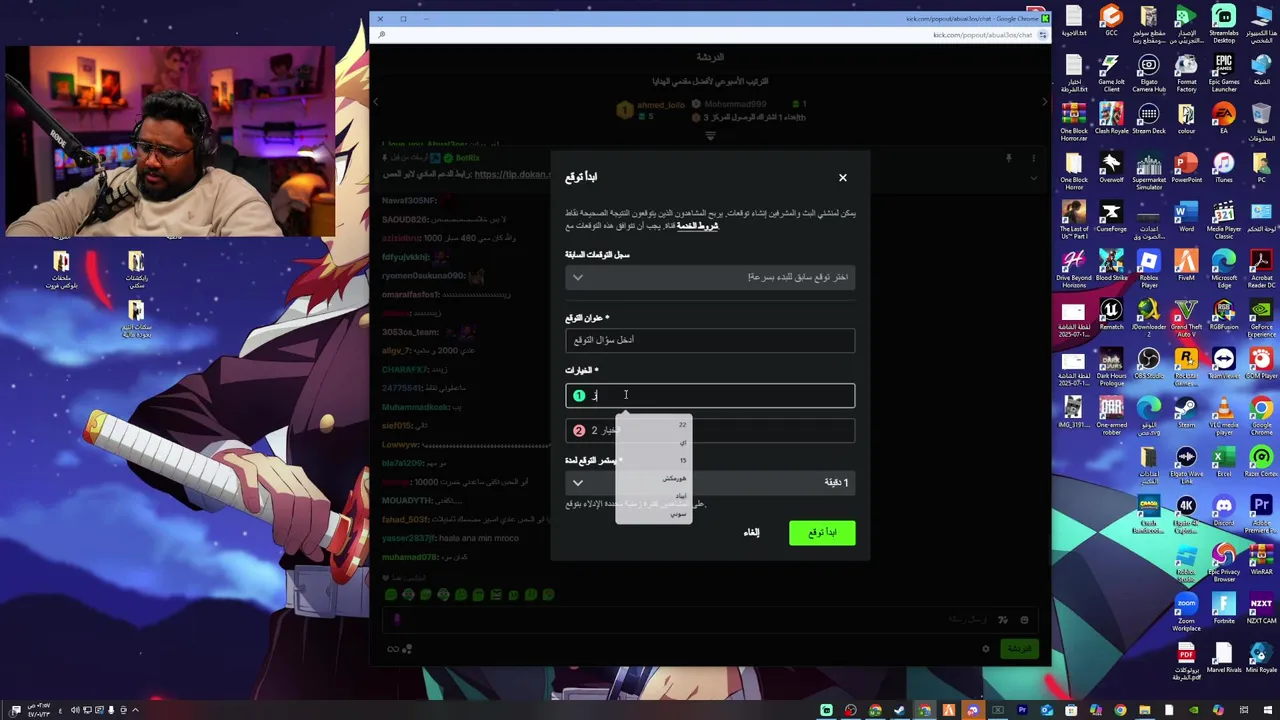The width and height of the screenshot is (1280, 720).
Task: Launch Epic Games Launcher shortcut
Action: pyautogui.click(x=1224, y=73)
